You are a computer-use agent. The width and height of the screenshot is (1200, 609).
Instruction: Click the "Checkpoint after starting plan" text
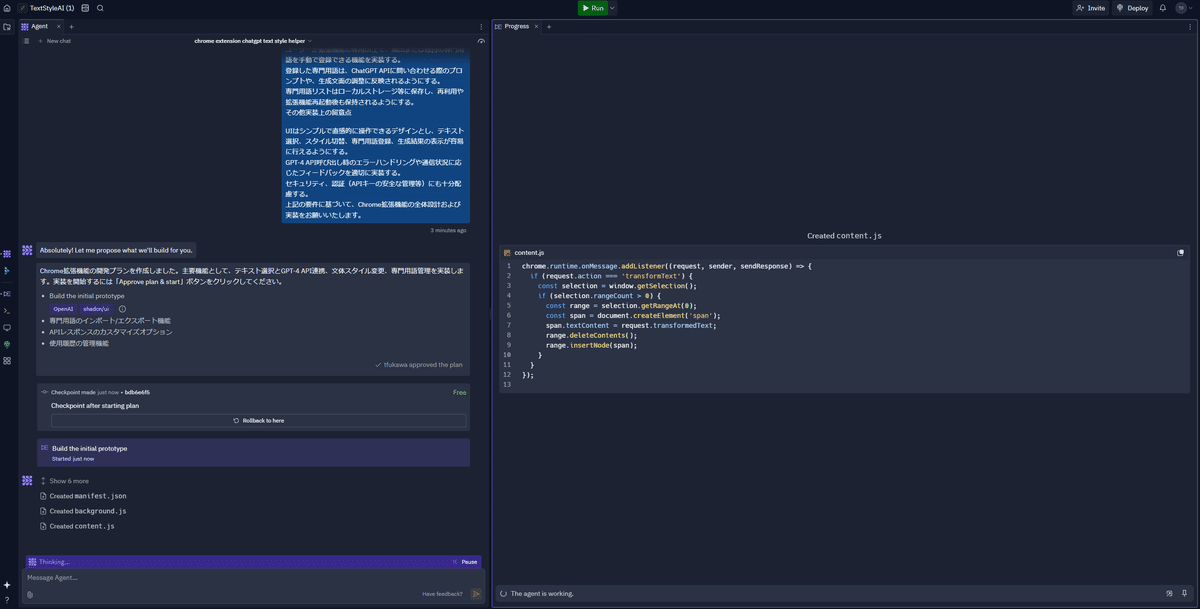95,405
